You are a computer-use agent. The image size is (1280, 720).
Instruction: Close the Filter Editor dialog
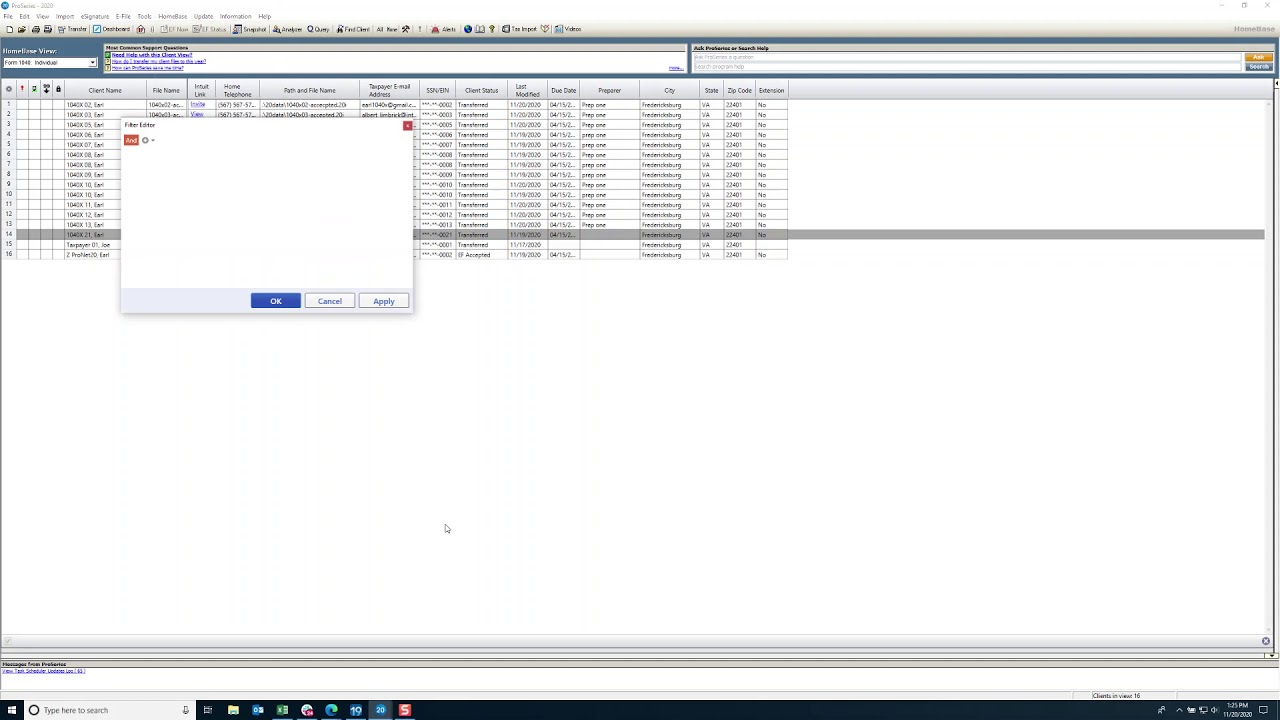[x=407, y=125]
